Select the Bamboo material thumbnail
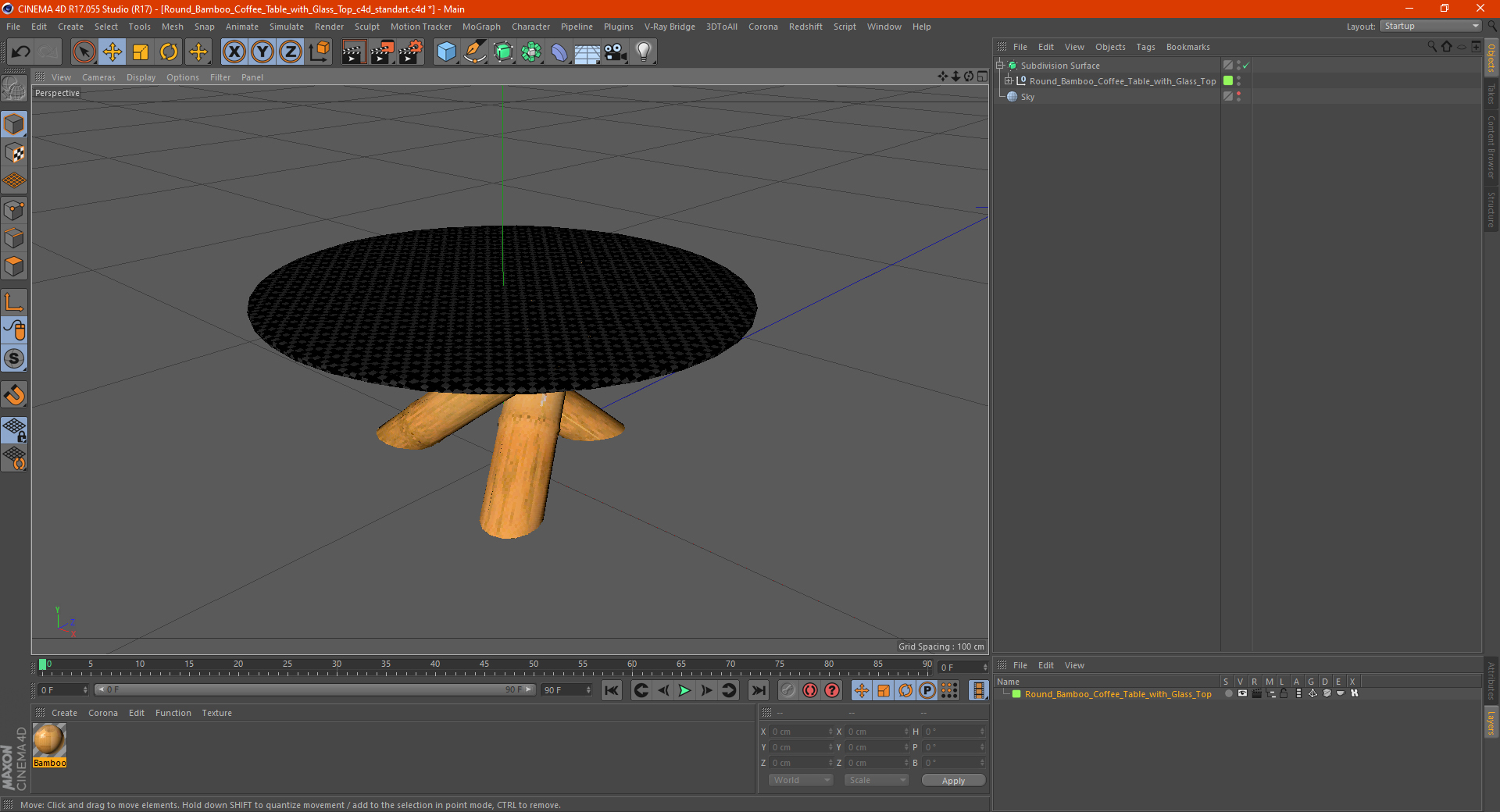 tap(49, 740)
